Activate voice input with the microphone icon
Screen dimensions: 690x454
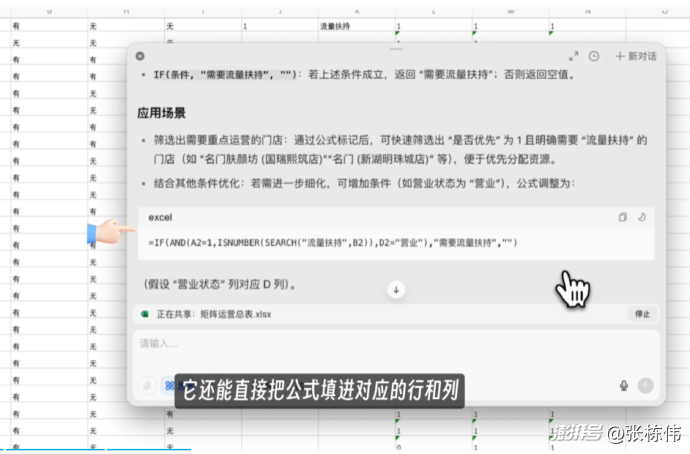tap(624, 386)
